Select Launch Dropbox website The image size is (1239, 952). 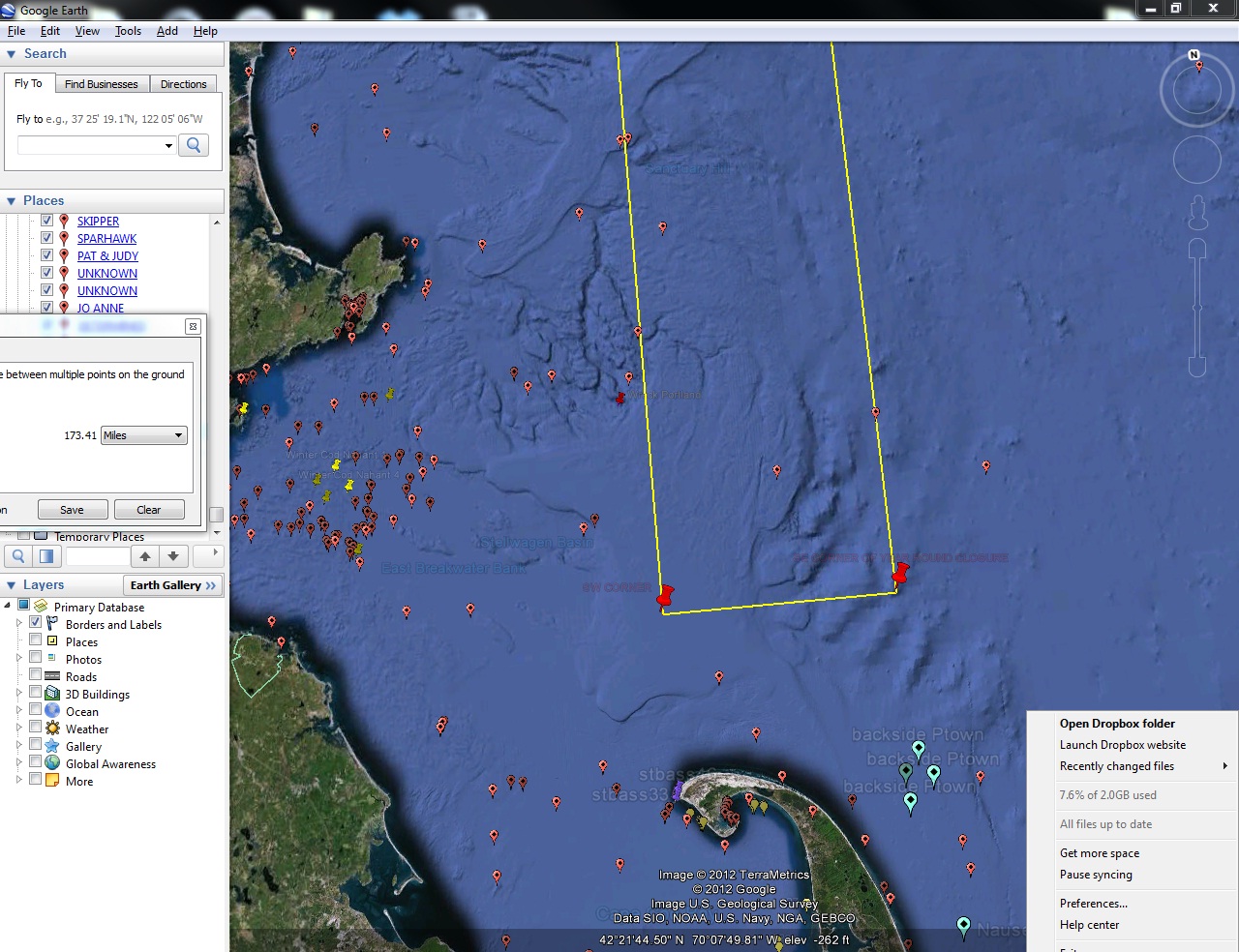coord(1123,745)
